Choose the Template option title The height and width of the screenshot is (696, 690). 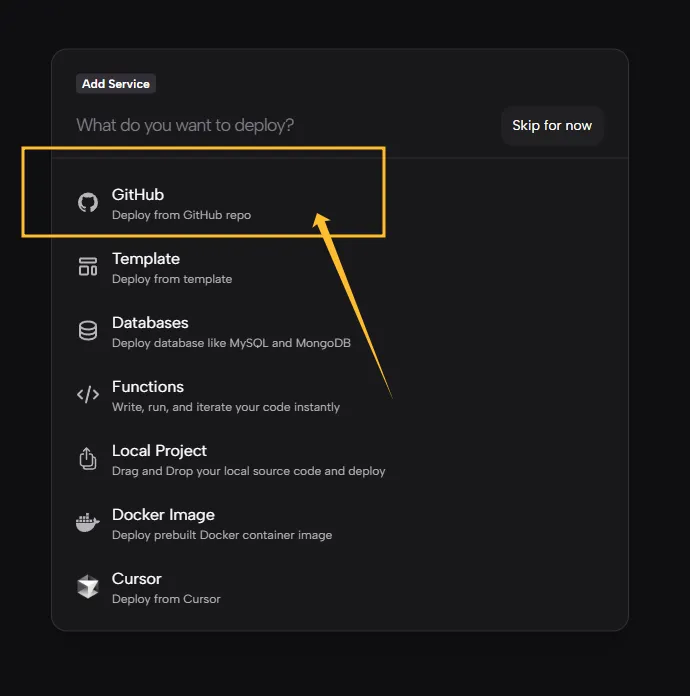coord(146,259)
